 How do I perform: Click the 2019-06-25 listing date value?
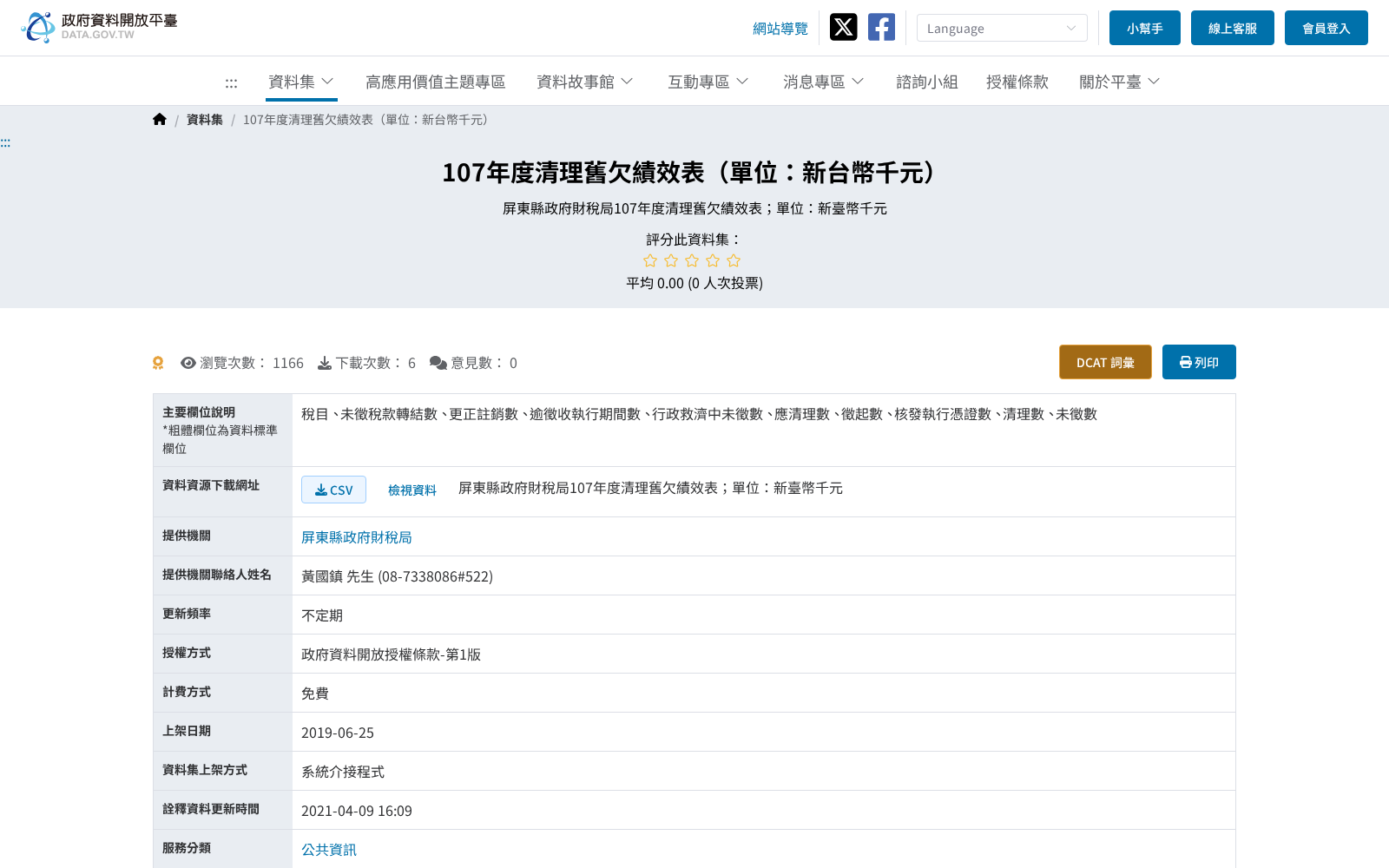338,733
